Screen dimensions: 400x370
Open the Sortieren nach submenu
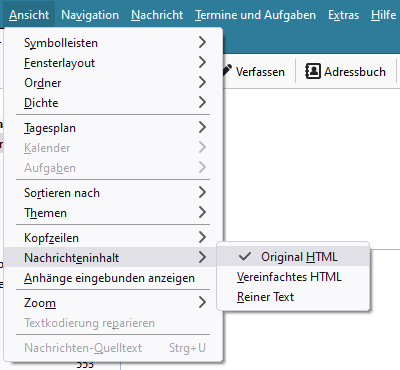click(113, 193)
